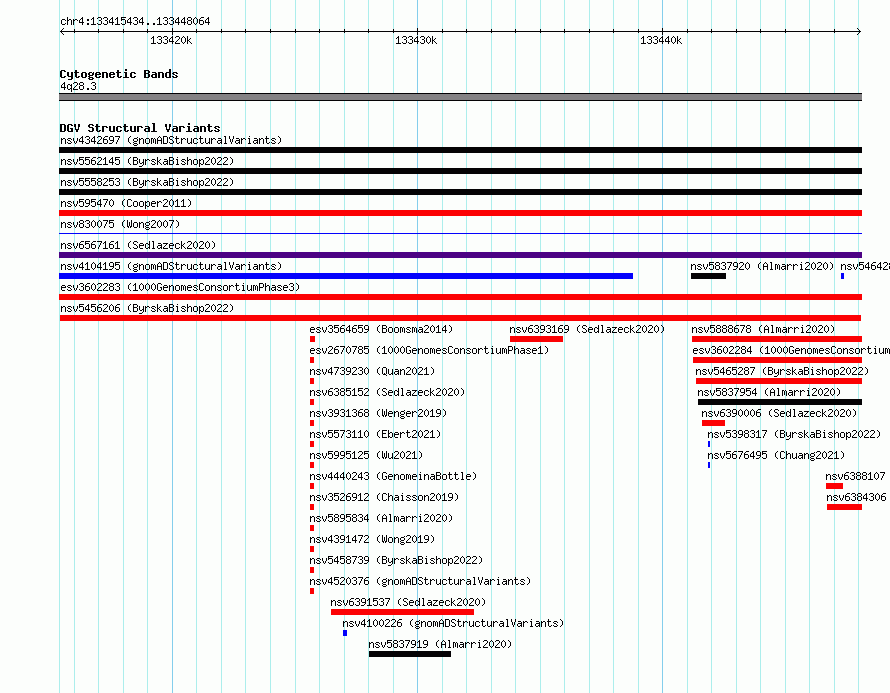Select esv3602284 variant label
Viewport: 890px width, 693px height.
pos(791,350)
